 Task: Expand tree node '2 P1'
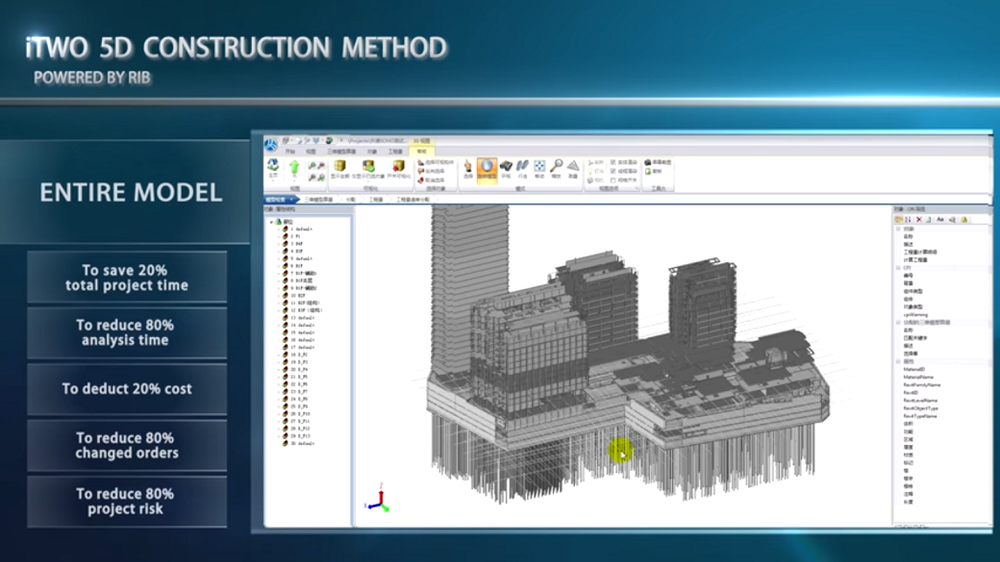click(279, 236)
